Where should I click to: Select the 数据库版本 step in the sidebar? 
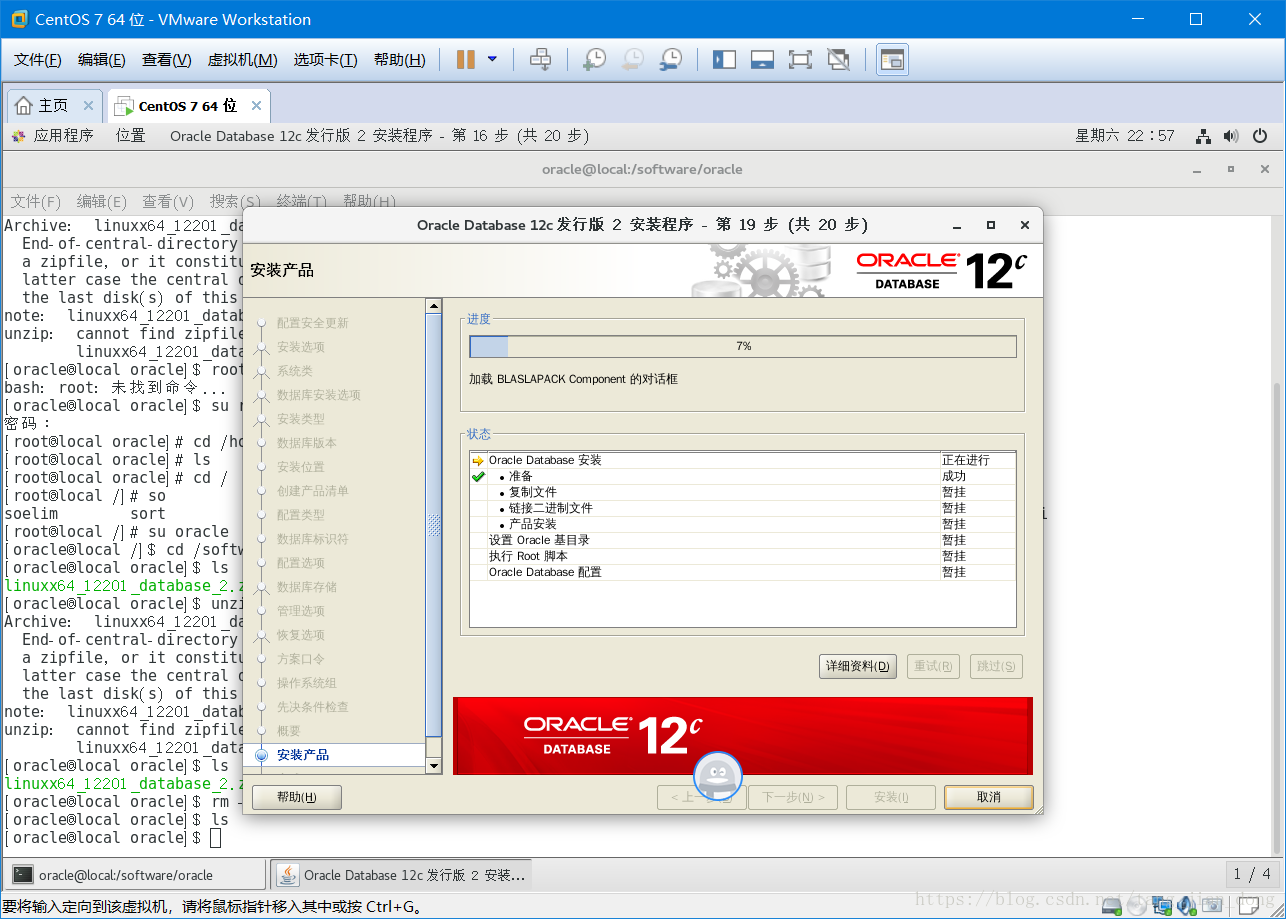[x=306, y=443]
